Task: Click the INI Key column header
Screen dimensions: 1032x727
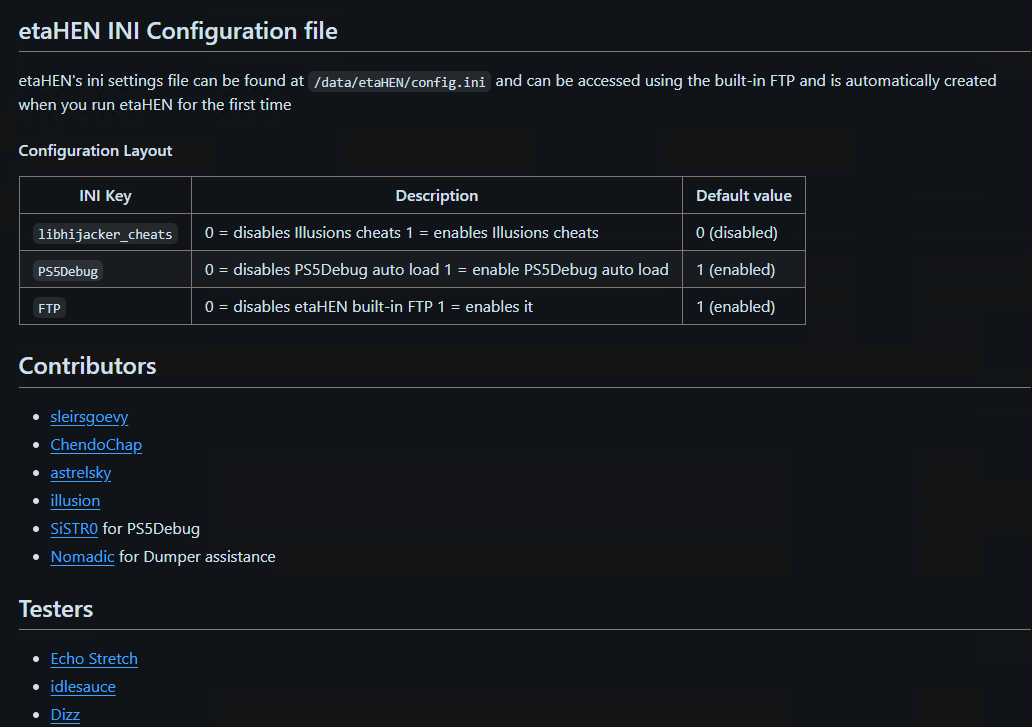Action: pos(105,195)
